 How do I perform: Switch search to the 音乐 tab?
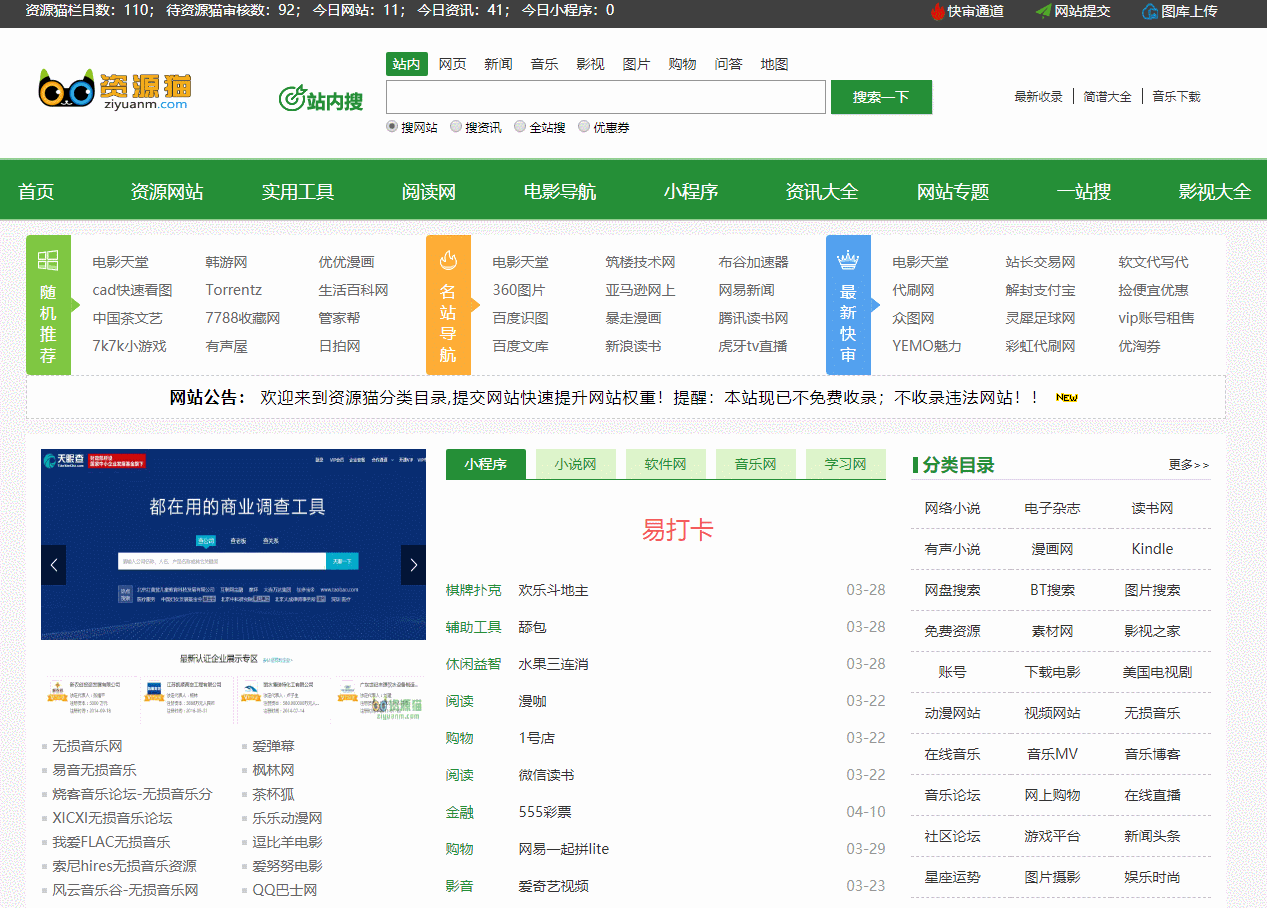(x=545, y=64)
